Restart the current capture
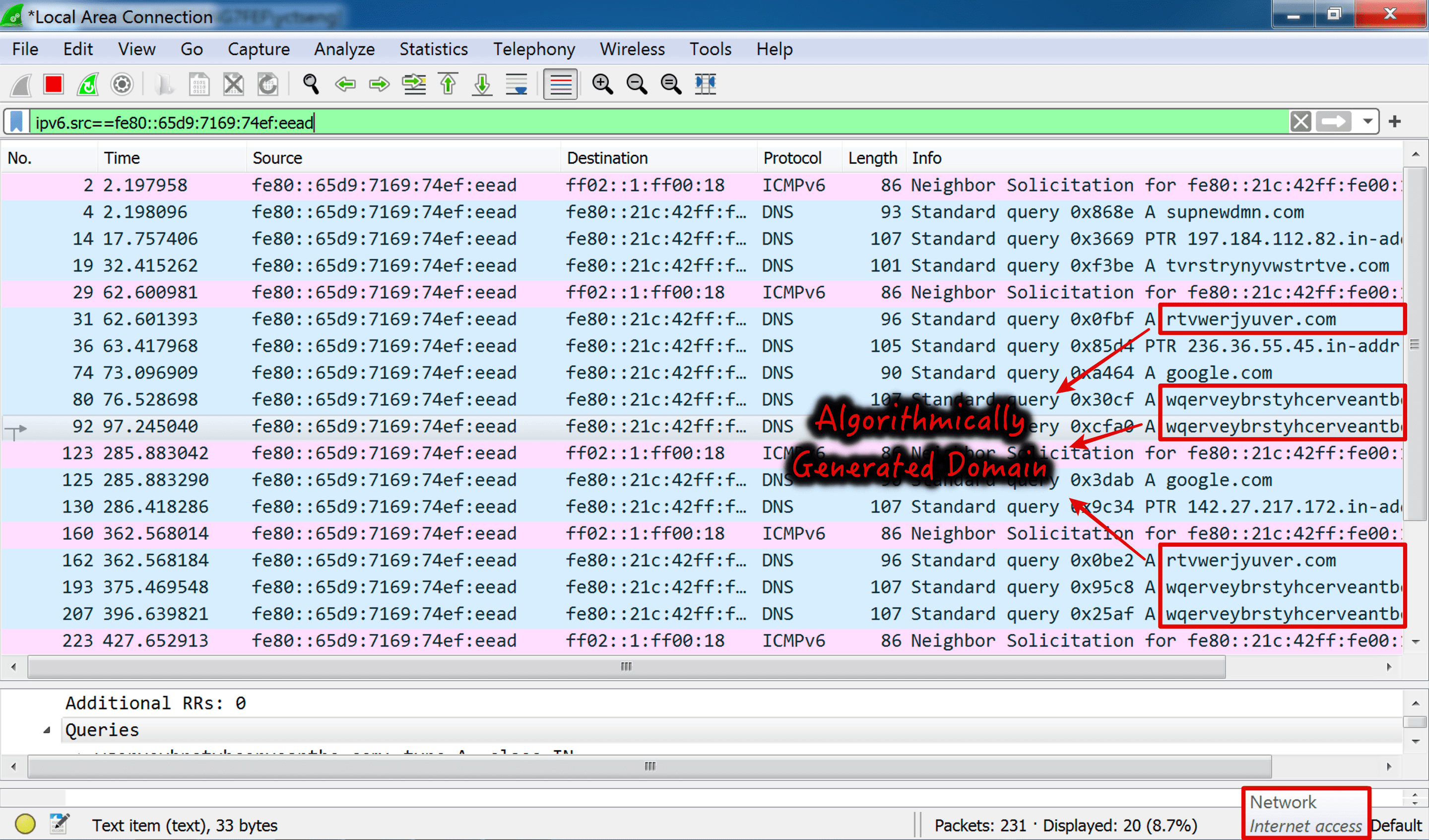Viewport: 1429px width, 840px height. pyautogui.click(x=87, y=84)
